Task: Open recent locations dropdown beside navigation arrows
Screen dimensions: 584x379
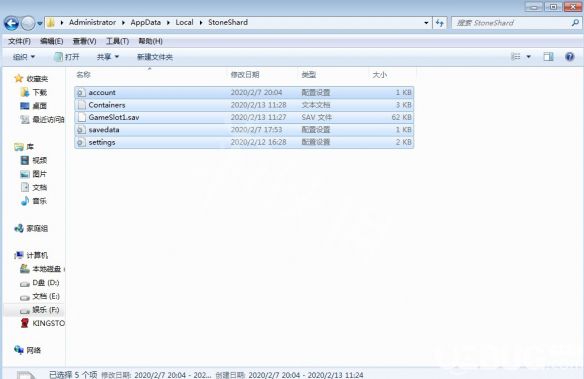Action: (40, 24)
